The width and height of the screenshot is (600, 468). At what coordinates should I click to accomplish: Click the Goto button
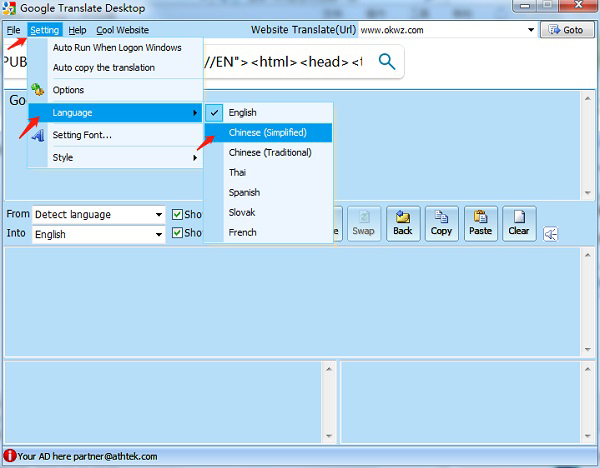(x=567, y=30)
